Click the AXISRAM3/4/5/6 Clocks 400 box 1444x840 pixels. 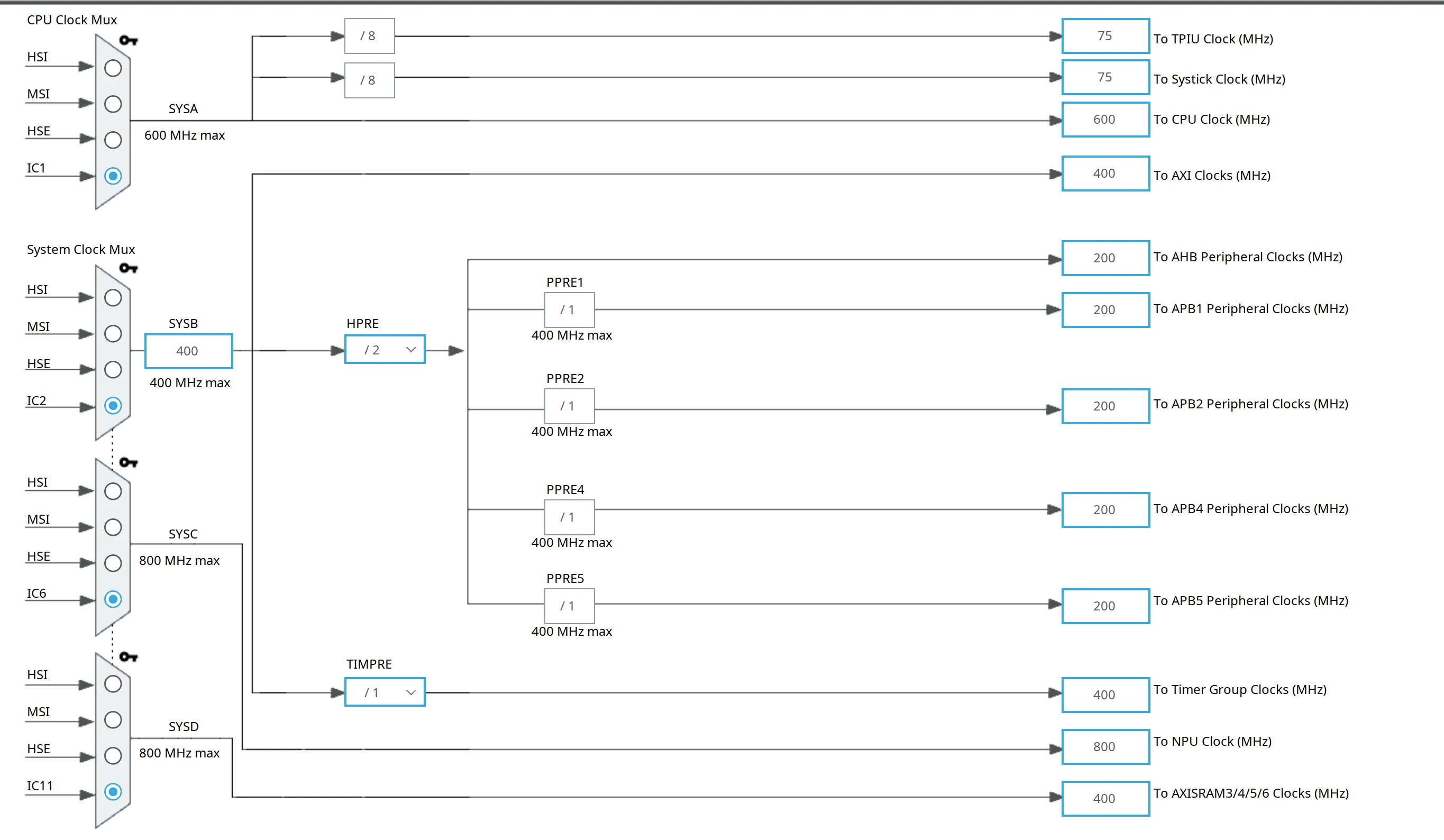click(x=1105, y=799)
